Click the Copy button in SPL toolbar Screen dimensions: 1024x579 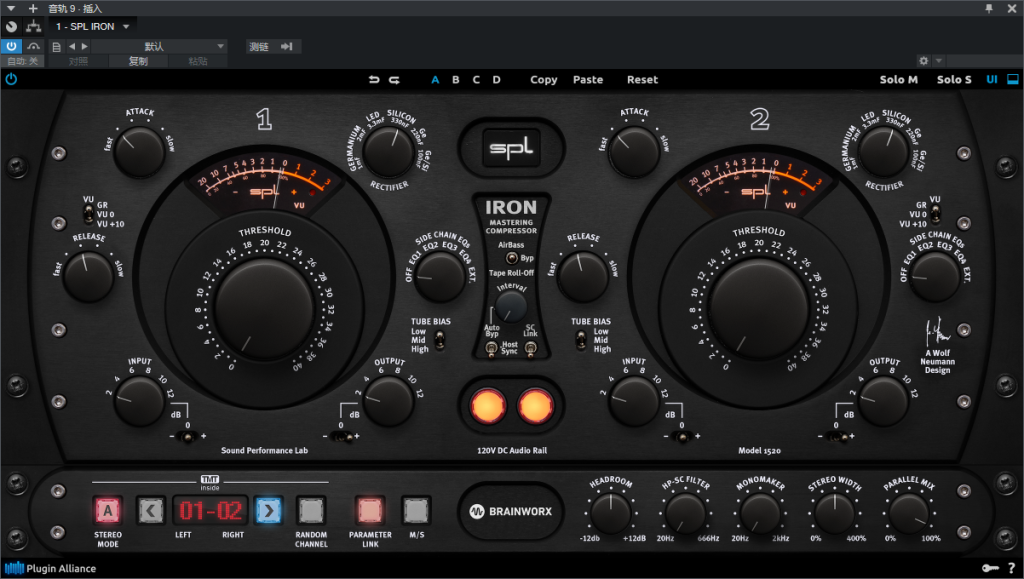[x=543, y=80]
